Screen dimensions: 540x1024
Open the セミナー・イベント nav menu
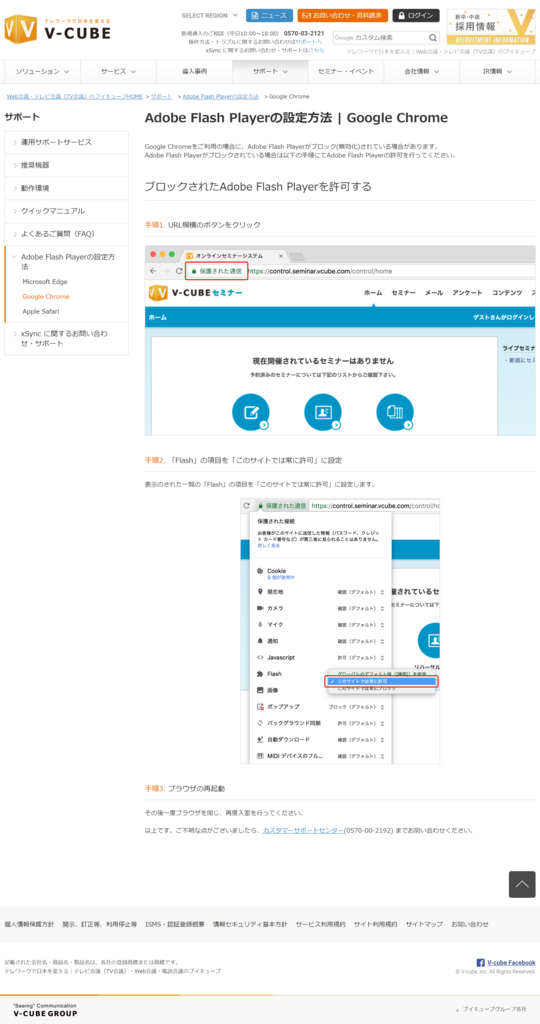point(345,72)
